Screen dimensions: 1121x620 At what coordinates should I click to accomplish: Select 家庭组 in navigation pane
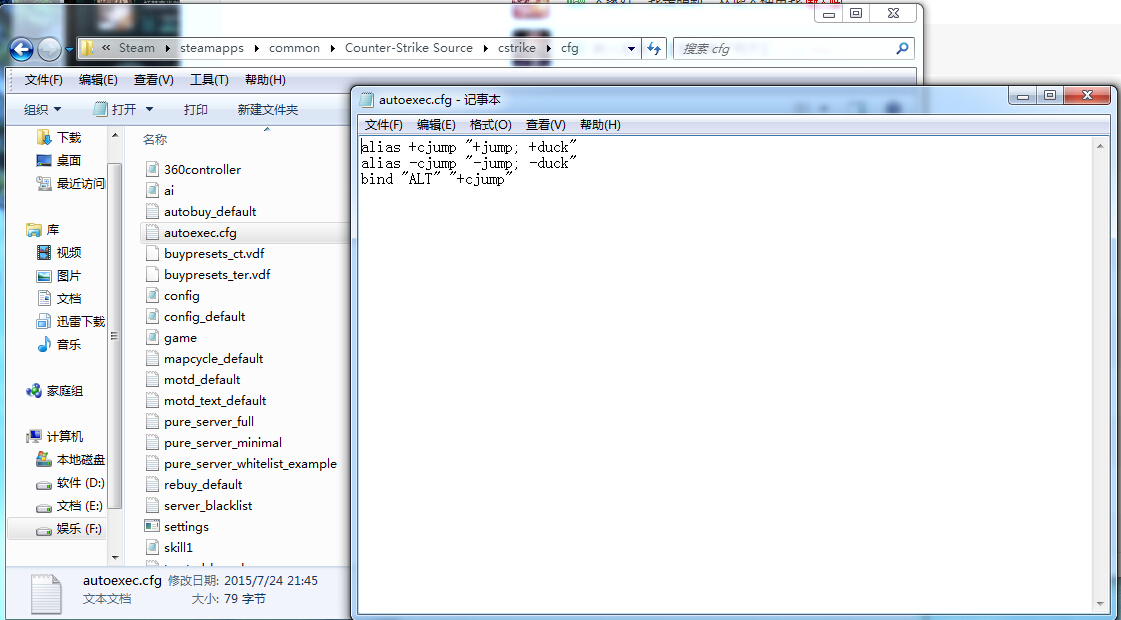coord(63,391)
